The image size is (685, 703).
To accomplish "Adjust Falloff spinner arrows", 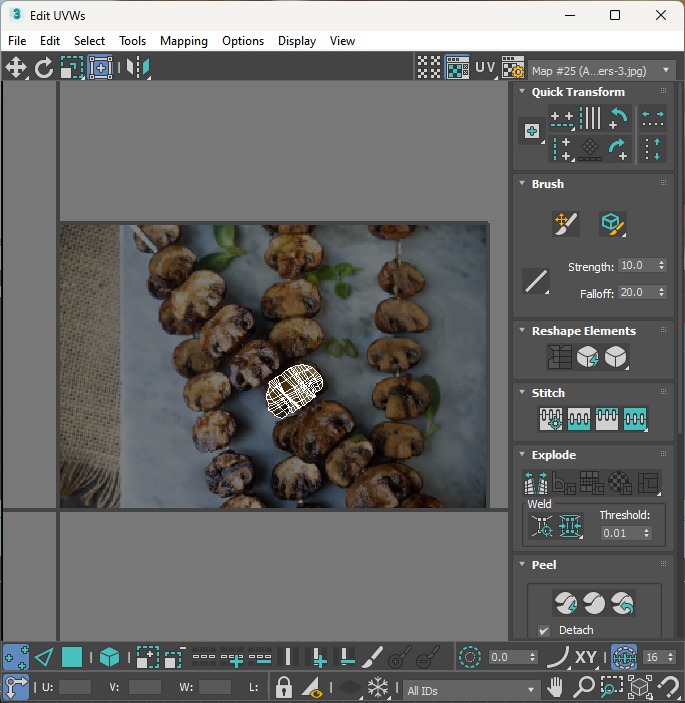I will click(x=662, y=292).
